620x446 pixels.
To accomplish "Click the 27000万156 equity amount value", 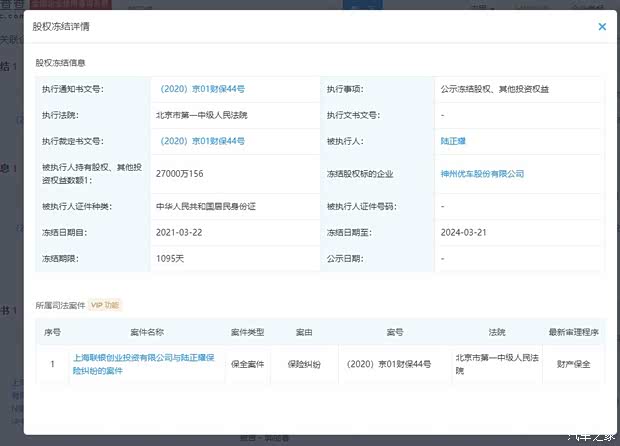I will (180, 174).
